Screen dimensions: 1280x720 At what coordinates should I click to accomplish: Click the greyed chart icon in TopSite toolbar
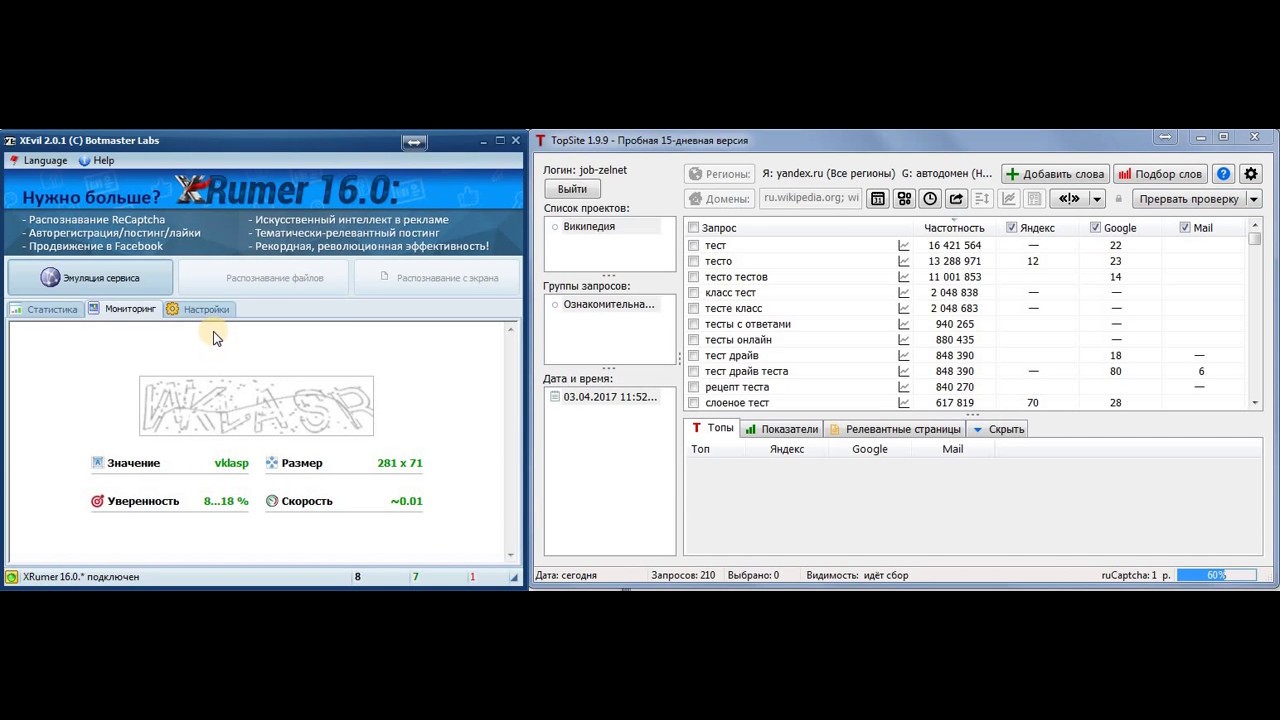pos(1009,199)
